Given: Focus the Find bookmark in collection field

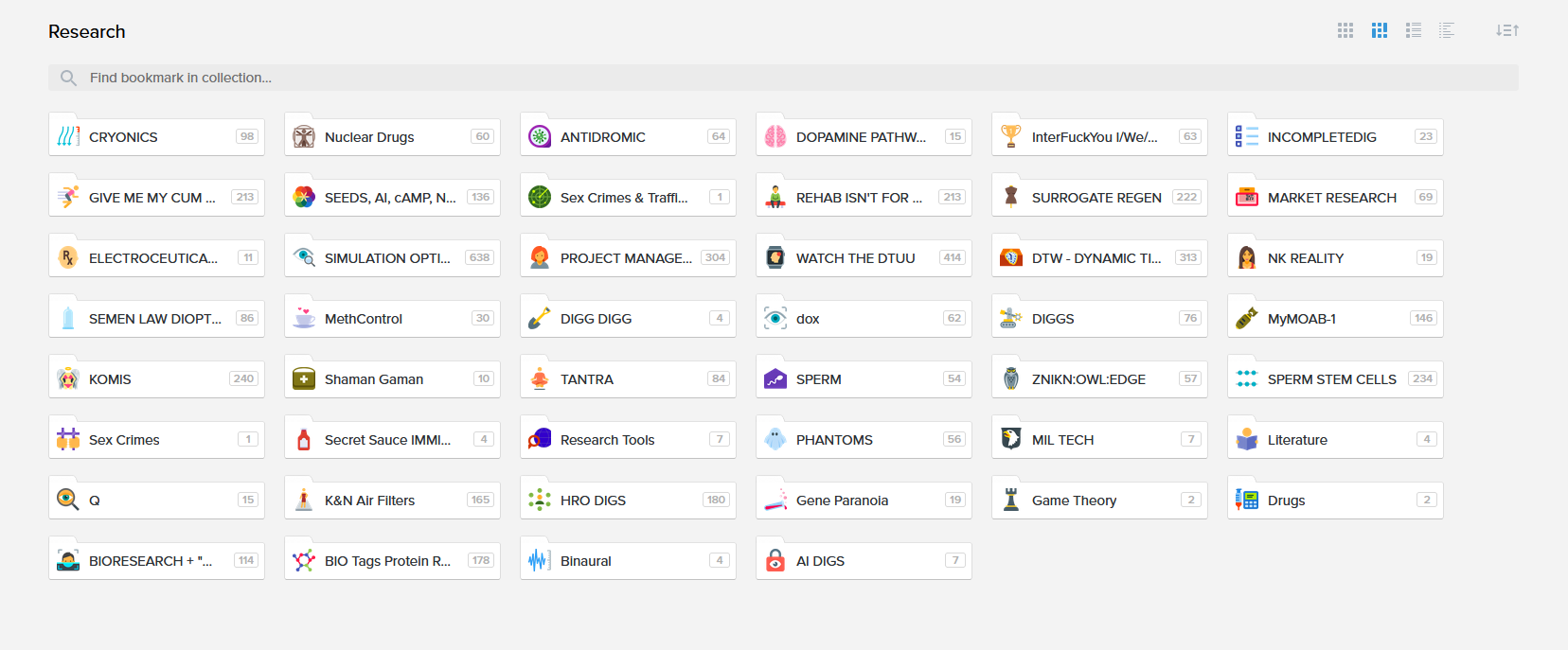Looking at the screenshot, I should [783, 78].
